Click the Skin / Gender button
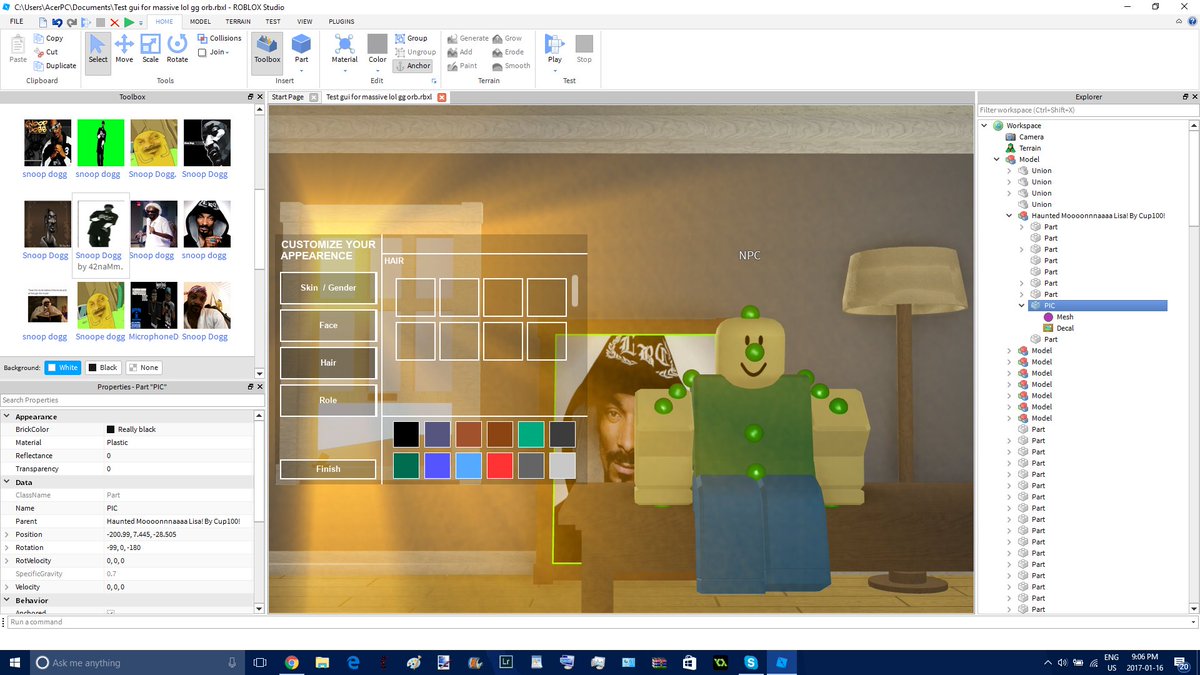The width and height of the screenshot is (1200, 675). 328,288
